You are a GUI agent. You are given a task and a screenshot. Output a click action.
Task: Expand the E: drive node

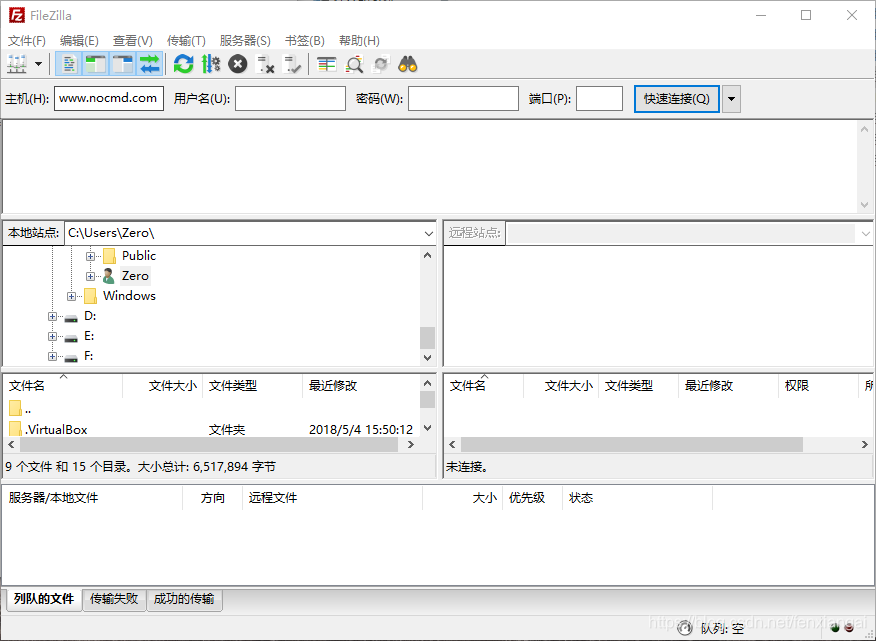point(52,337)
